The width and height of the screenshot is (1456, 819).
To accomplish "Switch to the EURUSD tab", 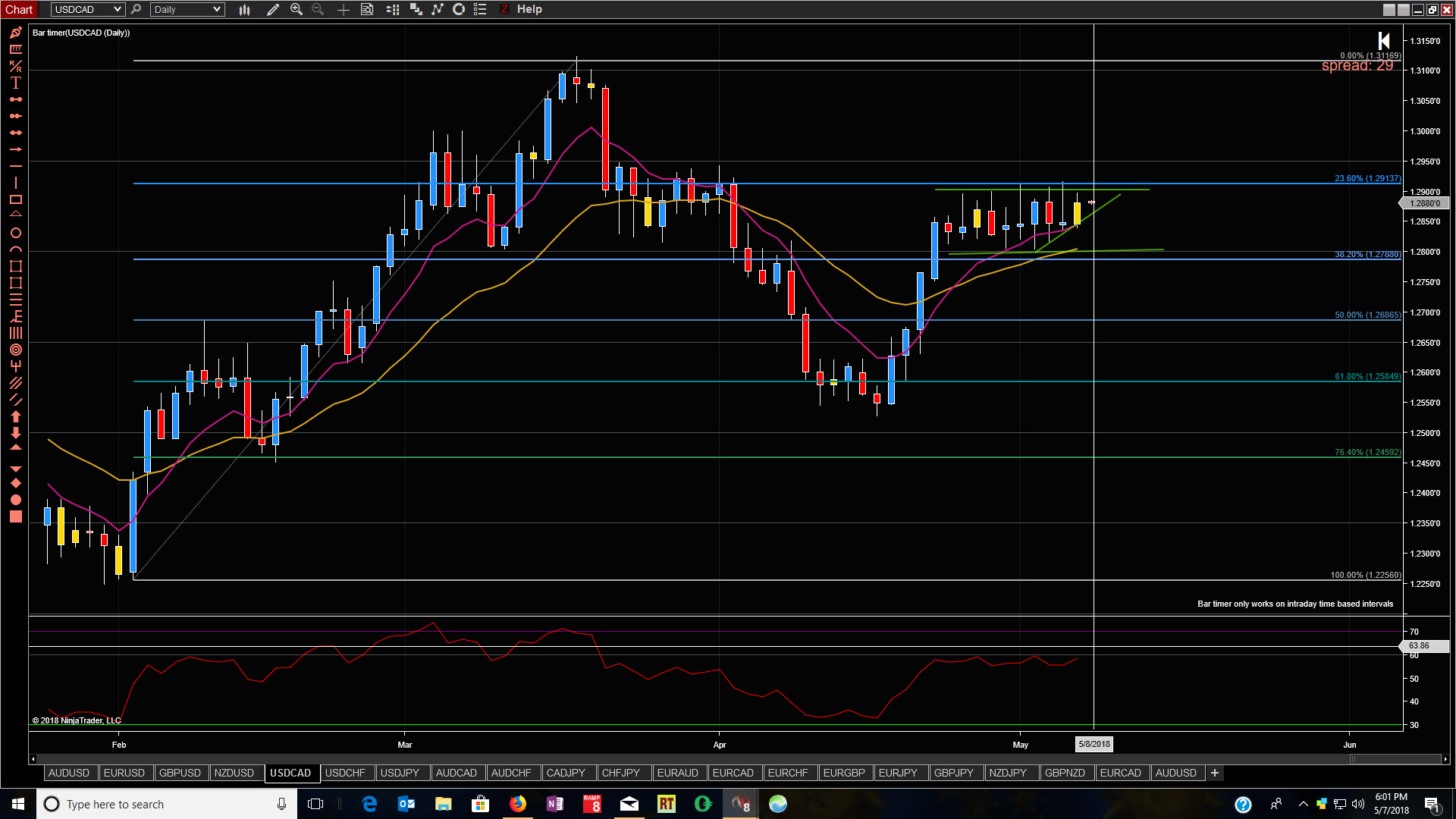I will (124, 773).
